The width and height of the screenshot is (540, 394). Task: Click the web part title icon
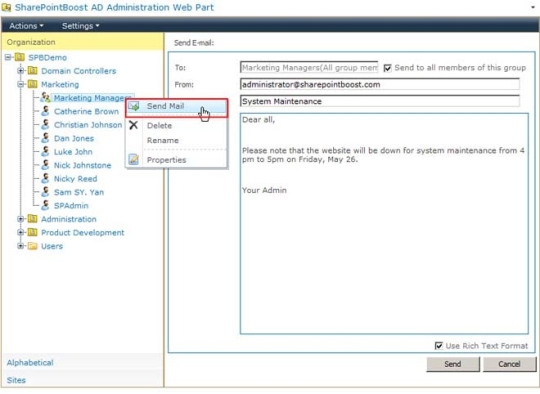pyautogui.click(x=6, y=7)
